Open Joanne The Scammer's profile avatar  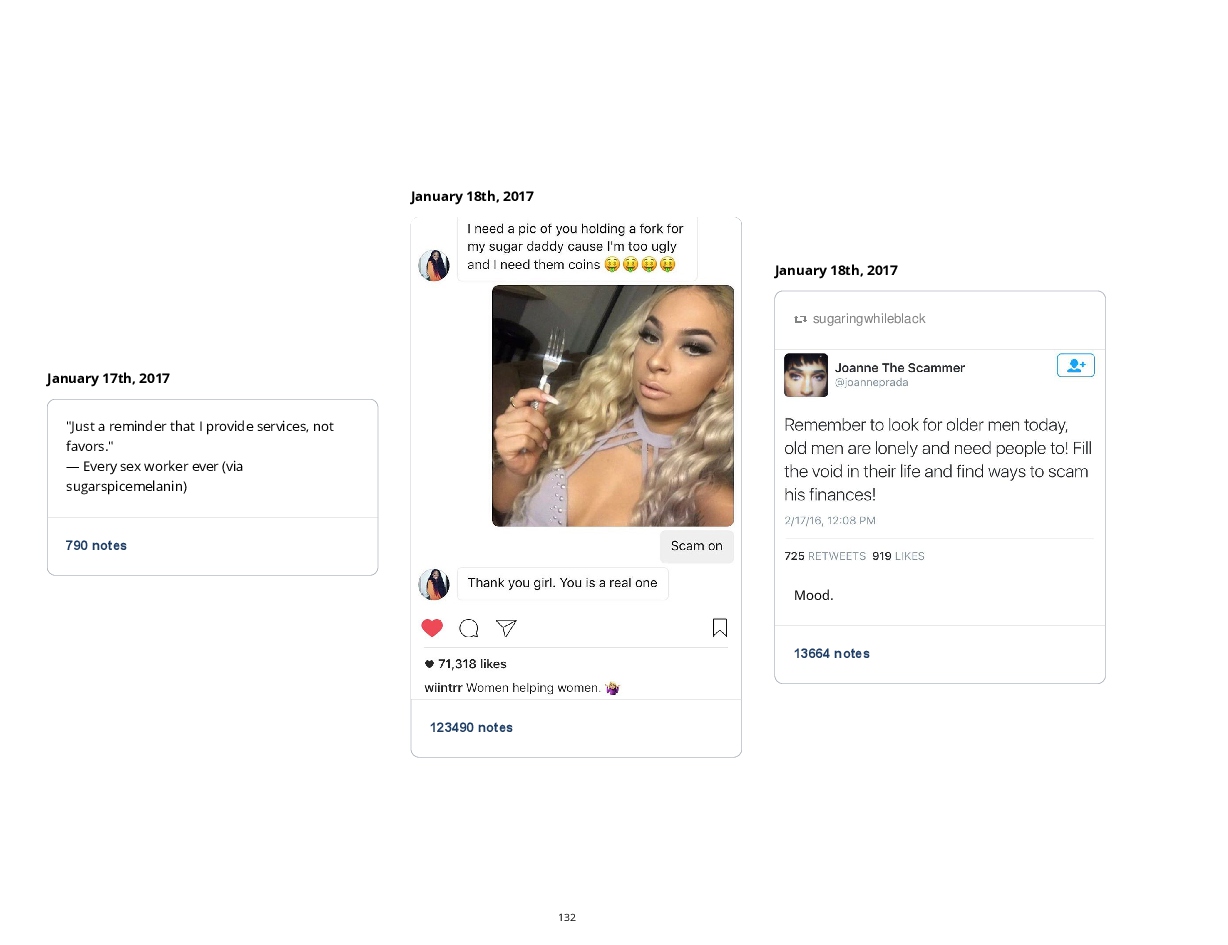point(806,375)
